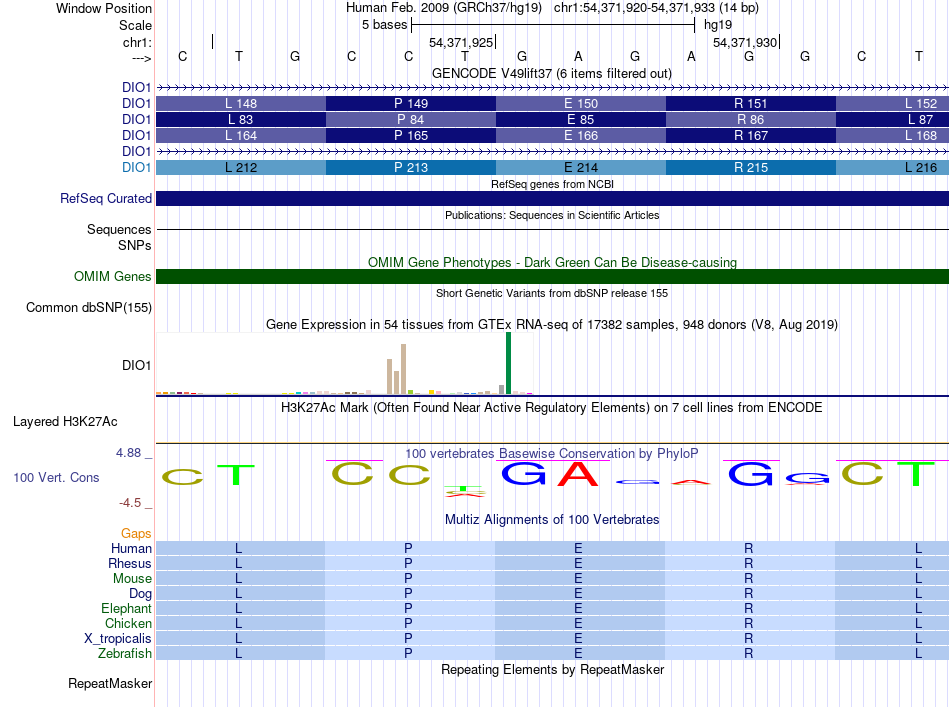Click the Elephant alignment row label

(126, 609)
